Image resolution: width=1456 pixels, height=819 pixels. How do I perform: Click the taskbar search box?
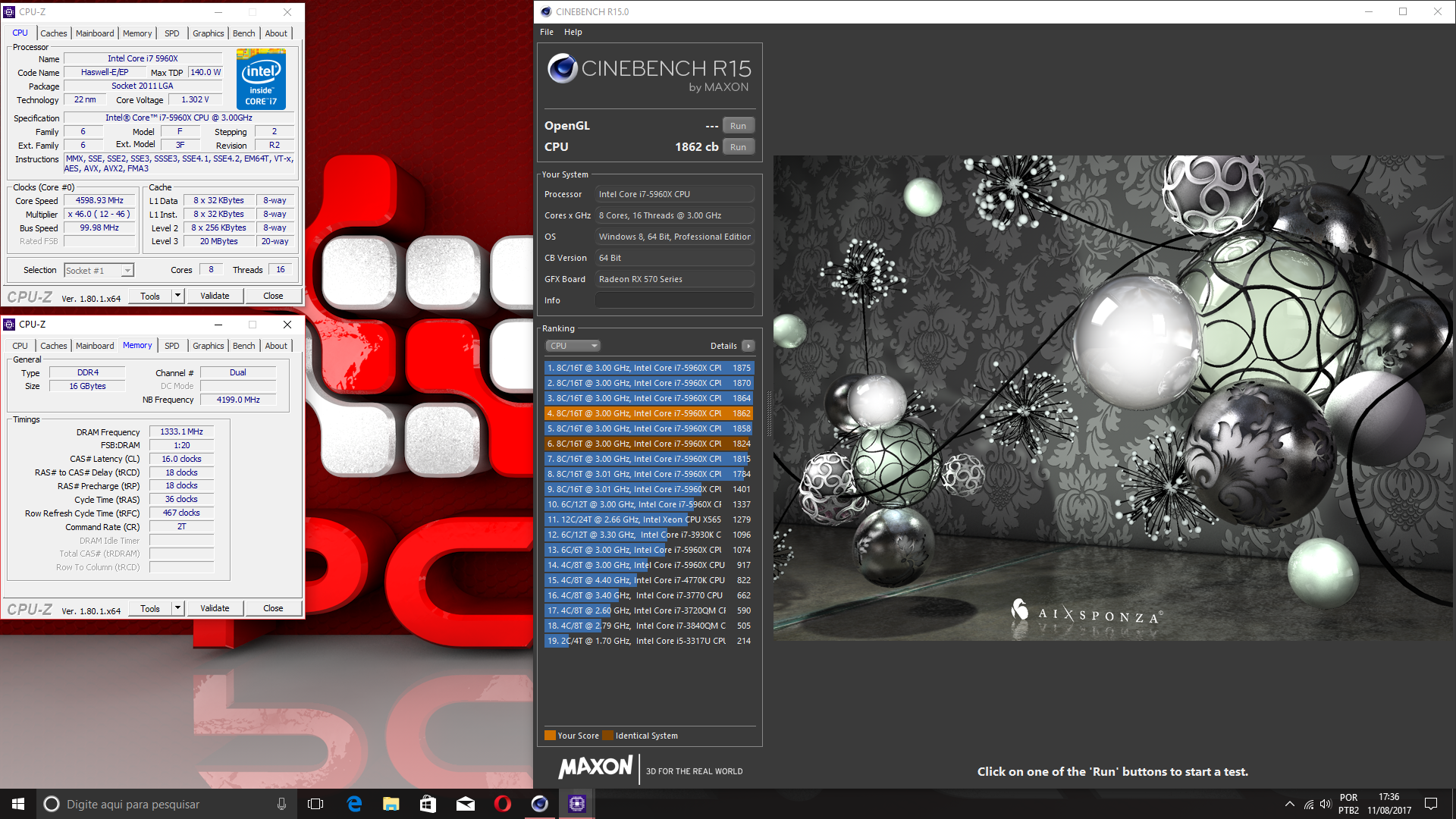(166, 804)
